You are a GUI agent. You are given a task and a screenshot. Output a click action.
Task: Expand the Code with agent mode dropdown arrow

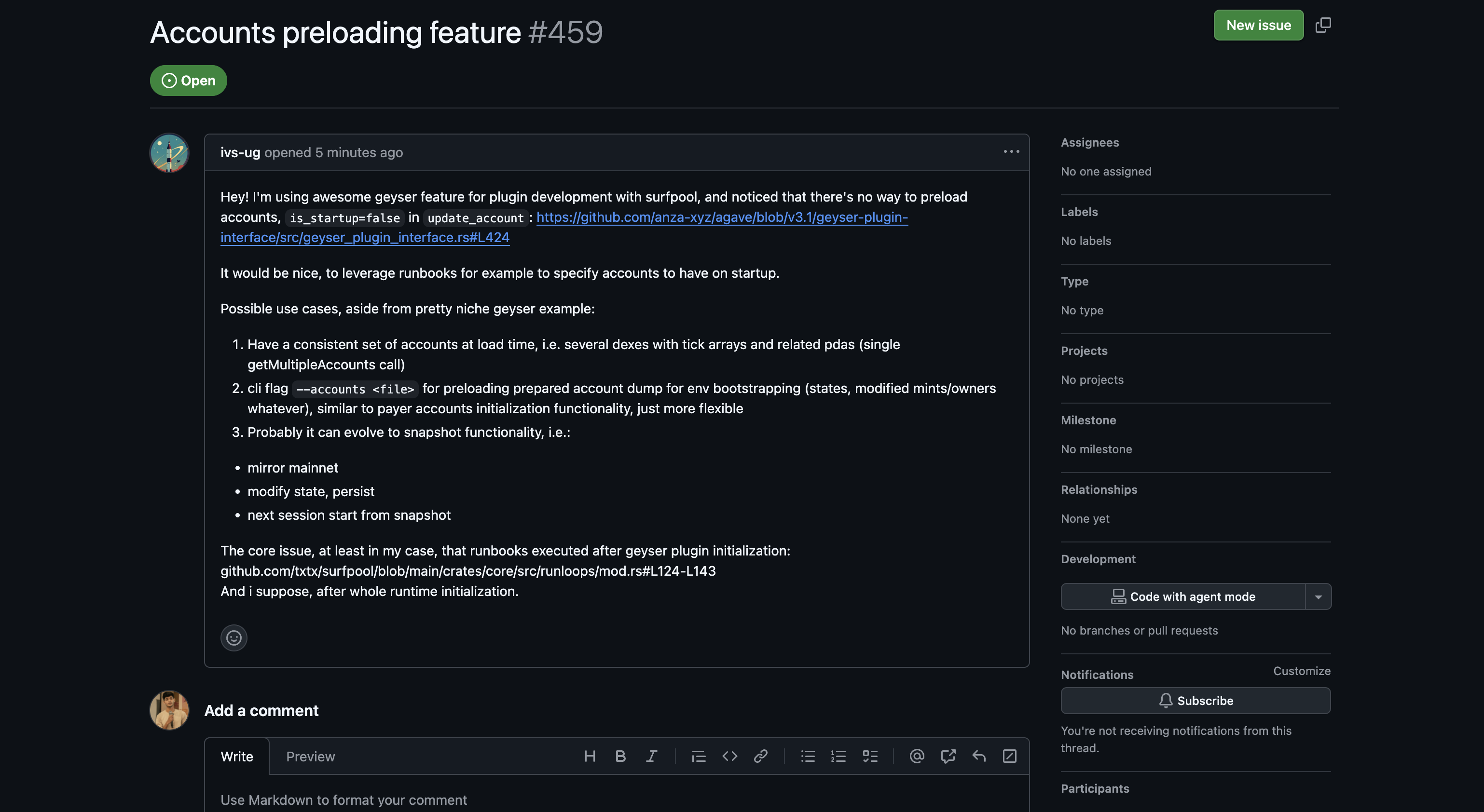1319,596
